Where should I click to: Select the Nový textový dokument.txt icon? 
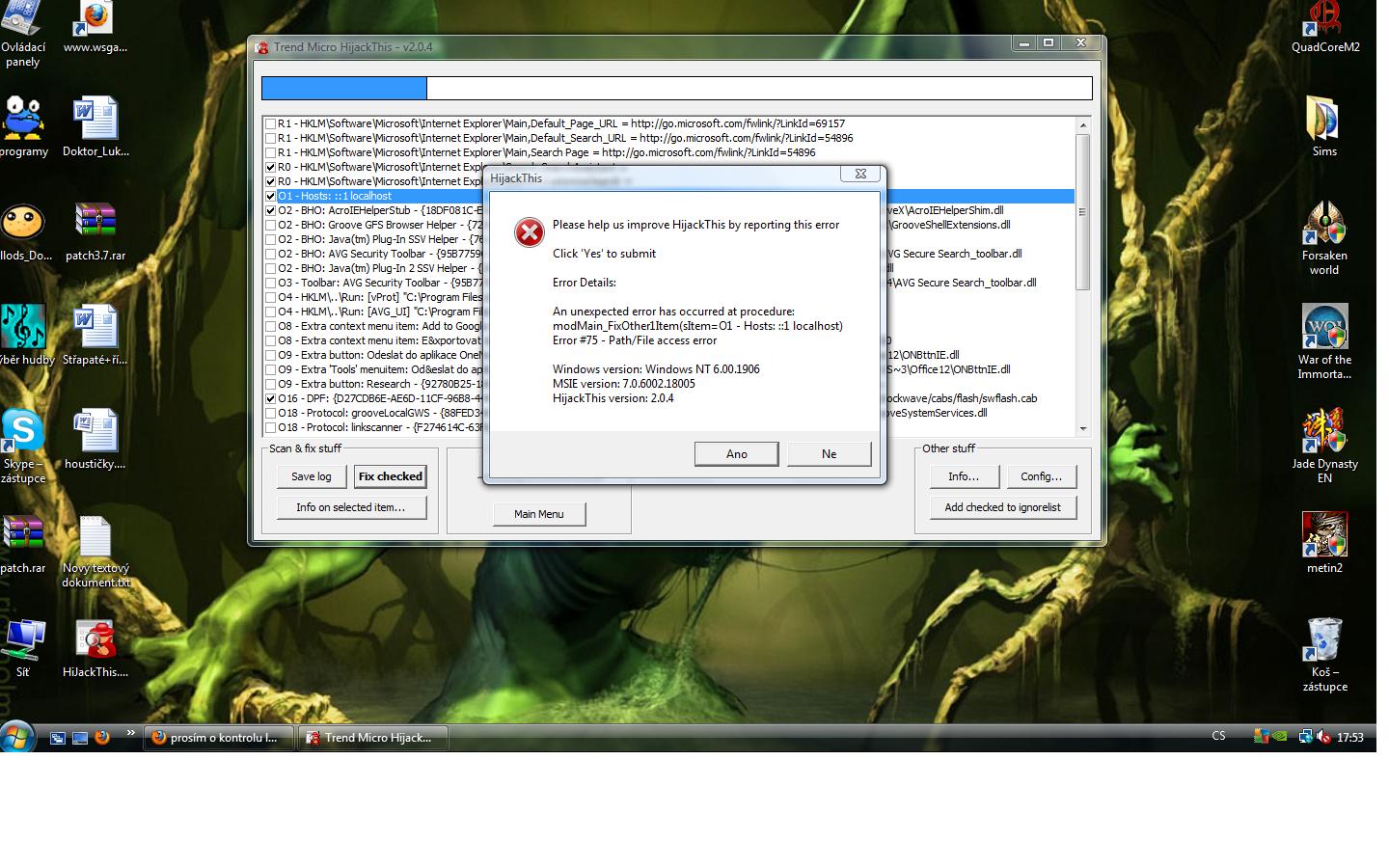click(95, 551)
